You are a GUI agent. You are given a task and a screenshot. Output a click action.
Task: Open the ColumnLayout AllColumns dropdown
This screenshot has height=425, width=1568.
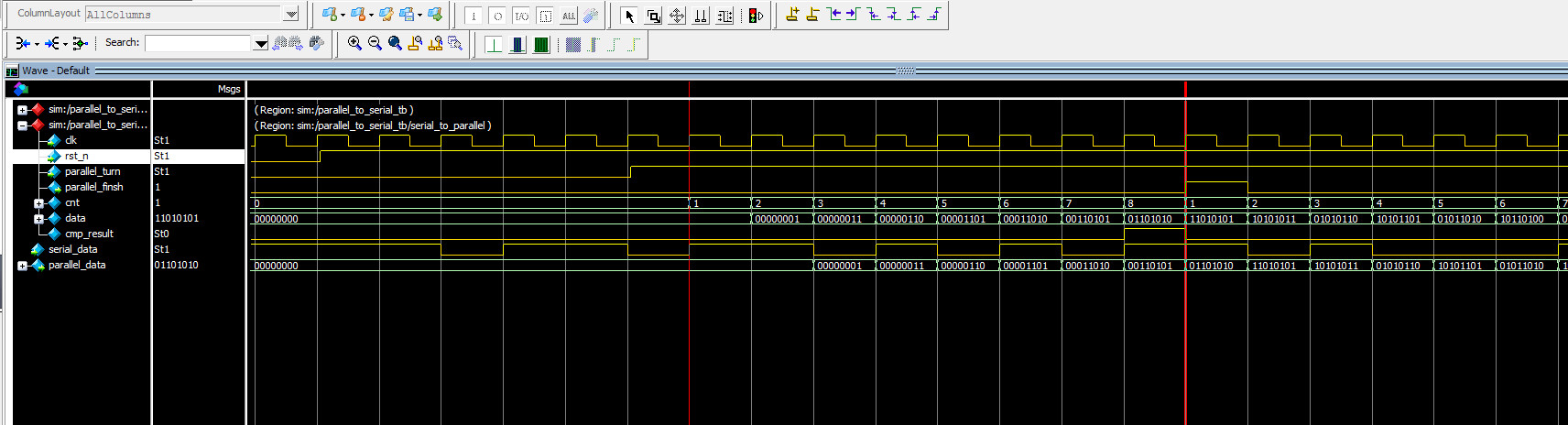click(x=291, y=14)
